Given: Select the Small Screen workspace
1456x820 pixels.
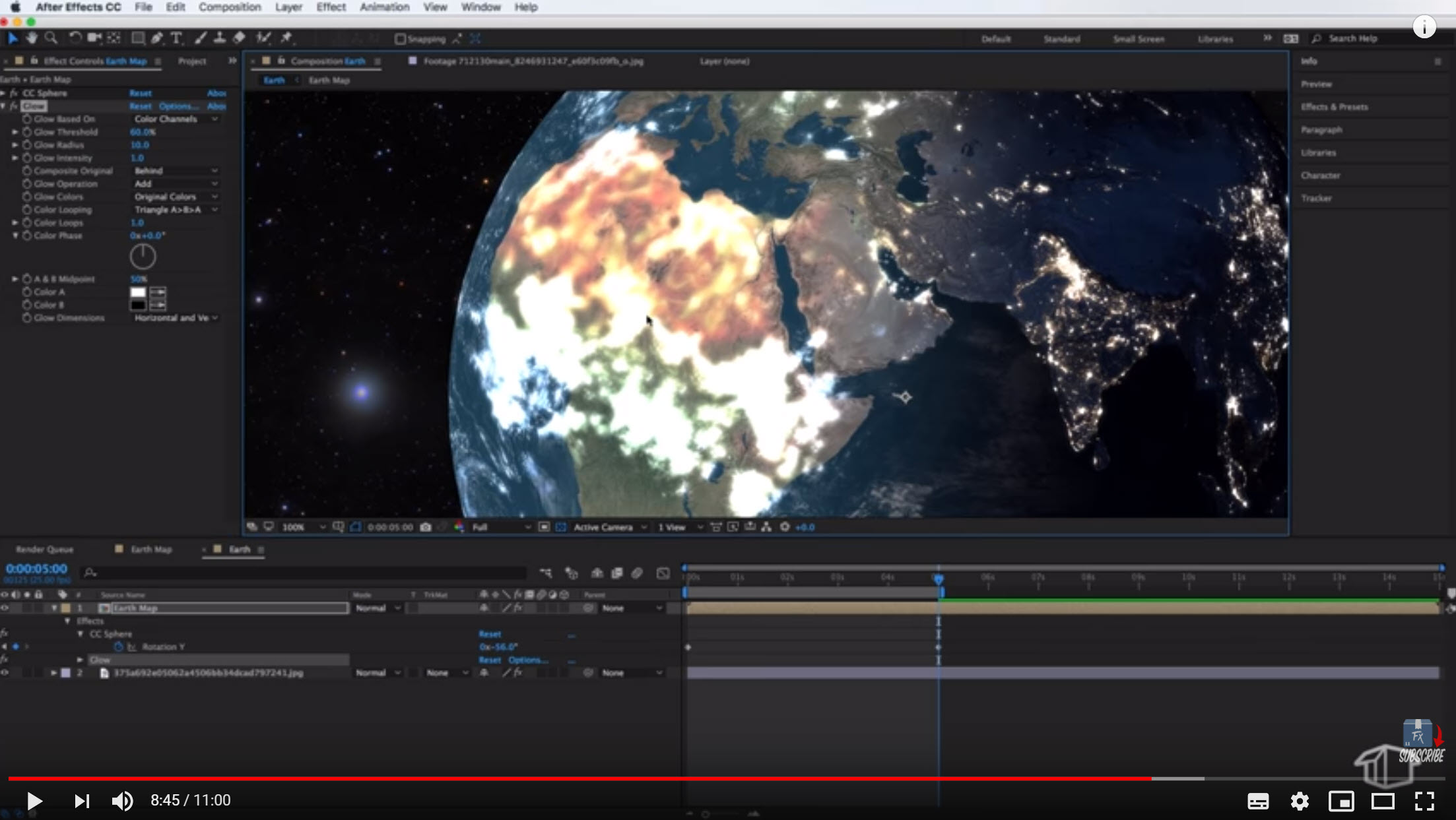Looking at the screenshot, I should point(1139,39).
